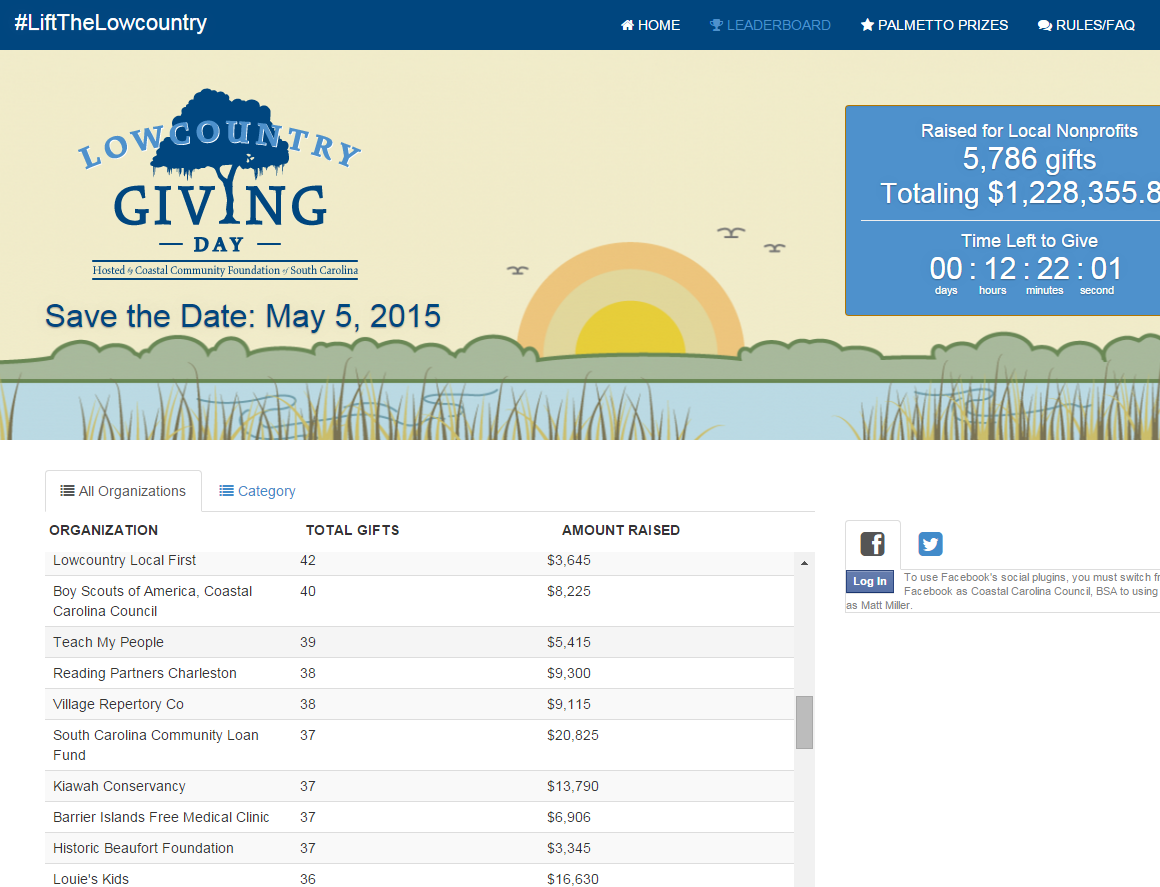Select Reading Partners Charleston row
Screen dimensions: 1160x887
point(419,673)
